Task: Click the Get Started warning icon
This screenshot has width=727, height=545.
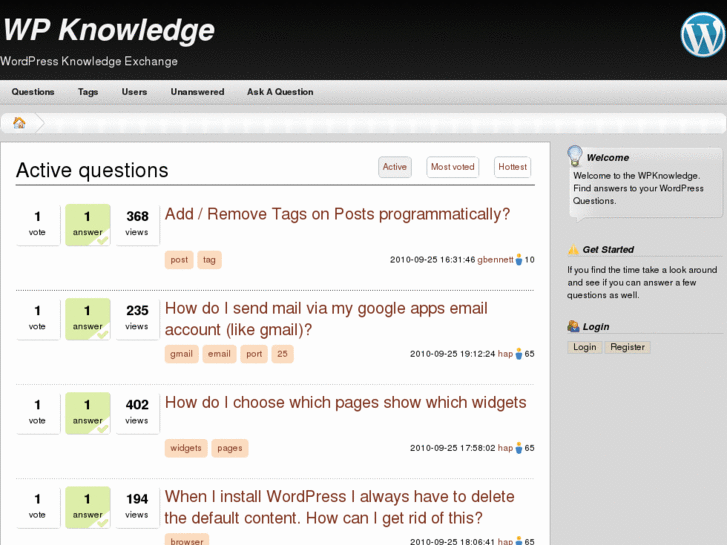Action: 574,250
